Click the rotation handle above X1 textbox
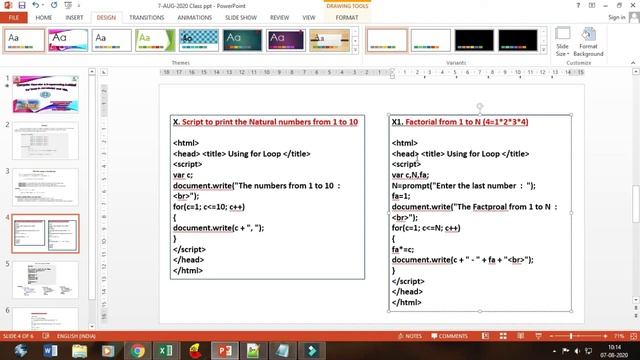640x360 pixels. (480, 107)
